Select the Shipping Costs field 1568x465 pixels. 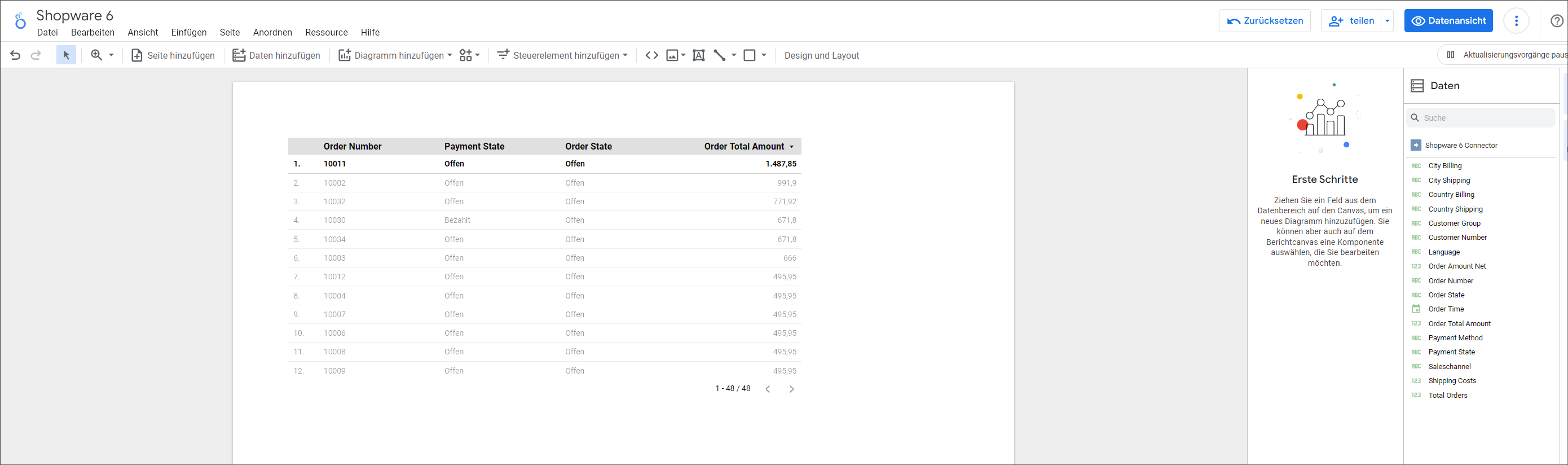tap(1452, 381)
